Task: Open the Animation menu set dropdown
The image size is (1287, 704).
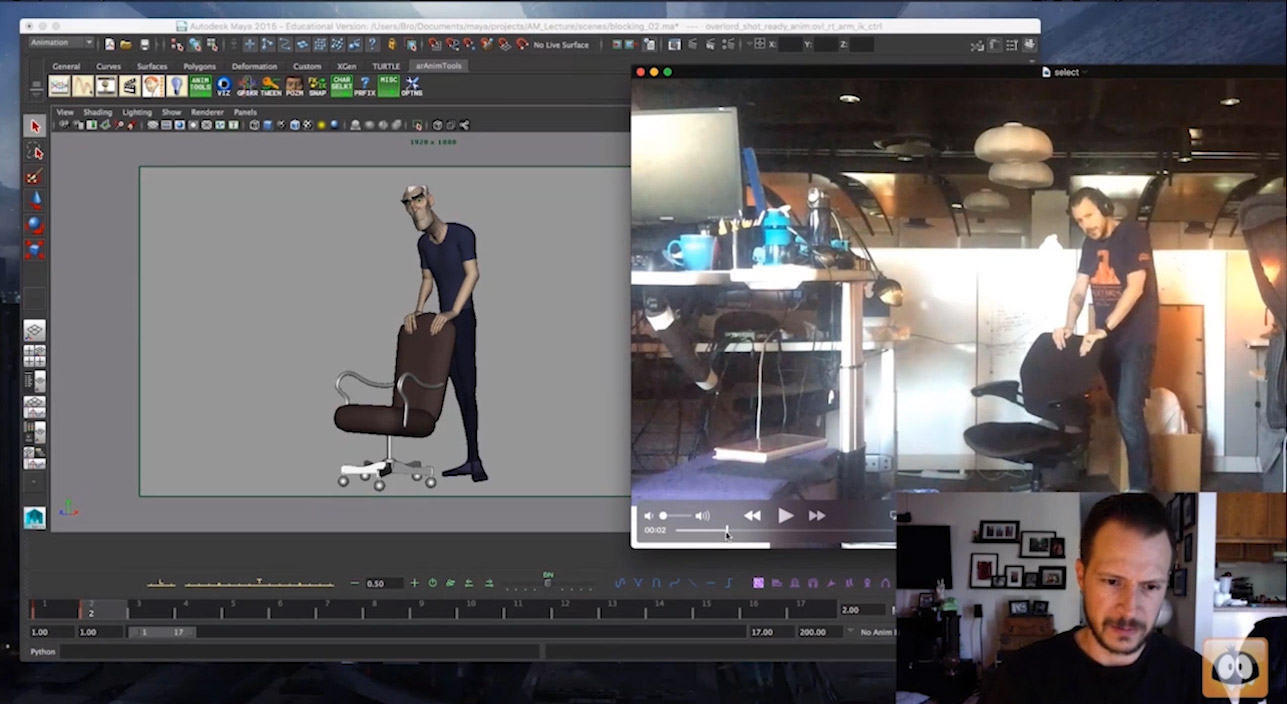Action: tap(61, 43)
